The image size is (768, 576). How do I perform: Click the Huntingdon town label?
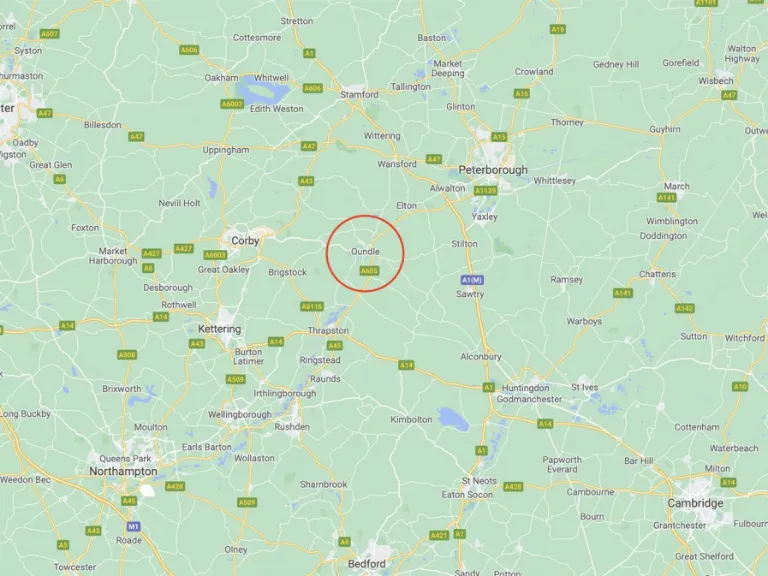tap(526, 388)
